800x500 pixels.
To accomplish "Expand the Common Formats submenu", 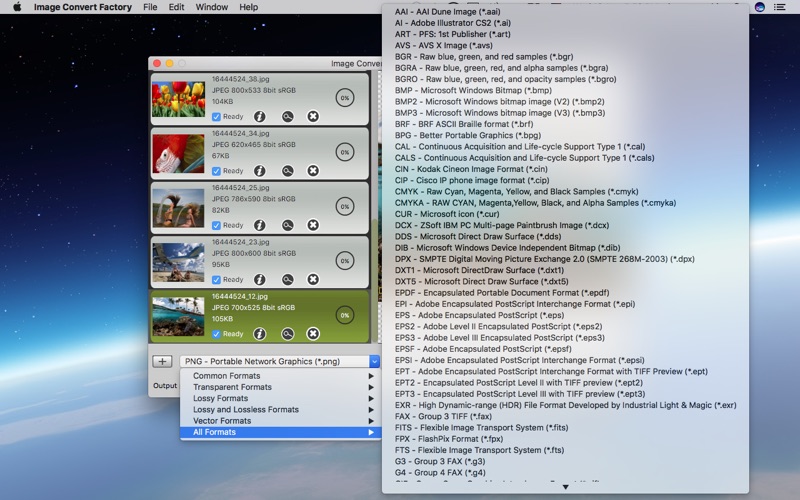I will pos(281,376).
